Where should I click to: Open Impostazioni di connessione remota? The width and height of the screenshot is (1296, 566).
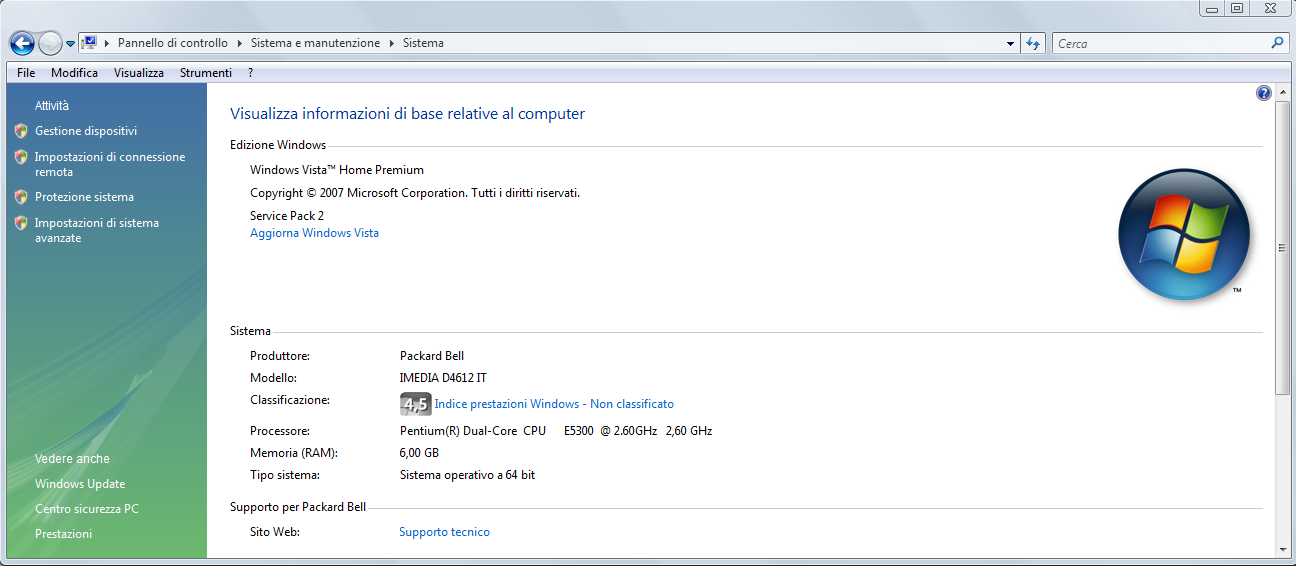pyautogui.click(x=110, y=164)
